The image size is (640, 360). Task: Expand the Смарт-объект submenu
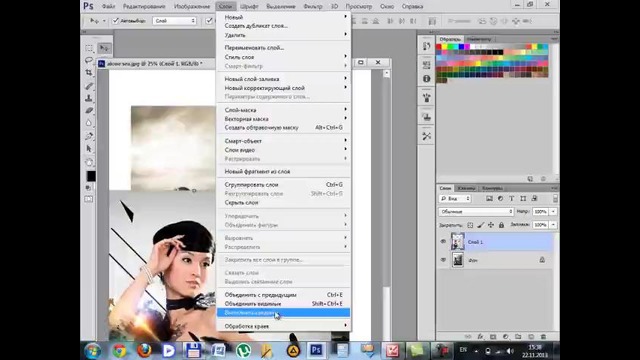(284, 141)
